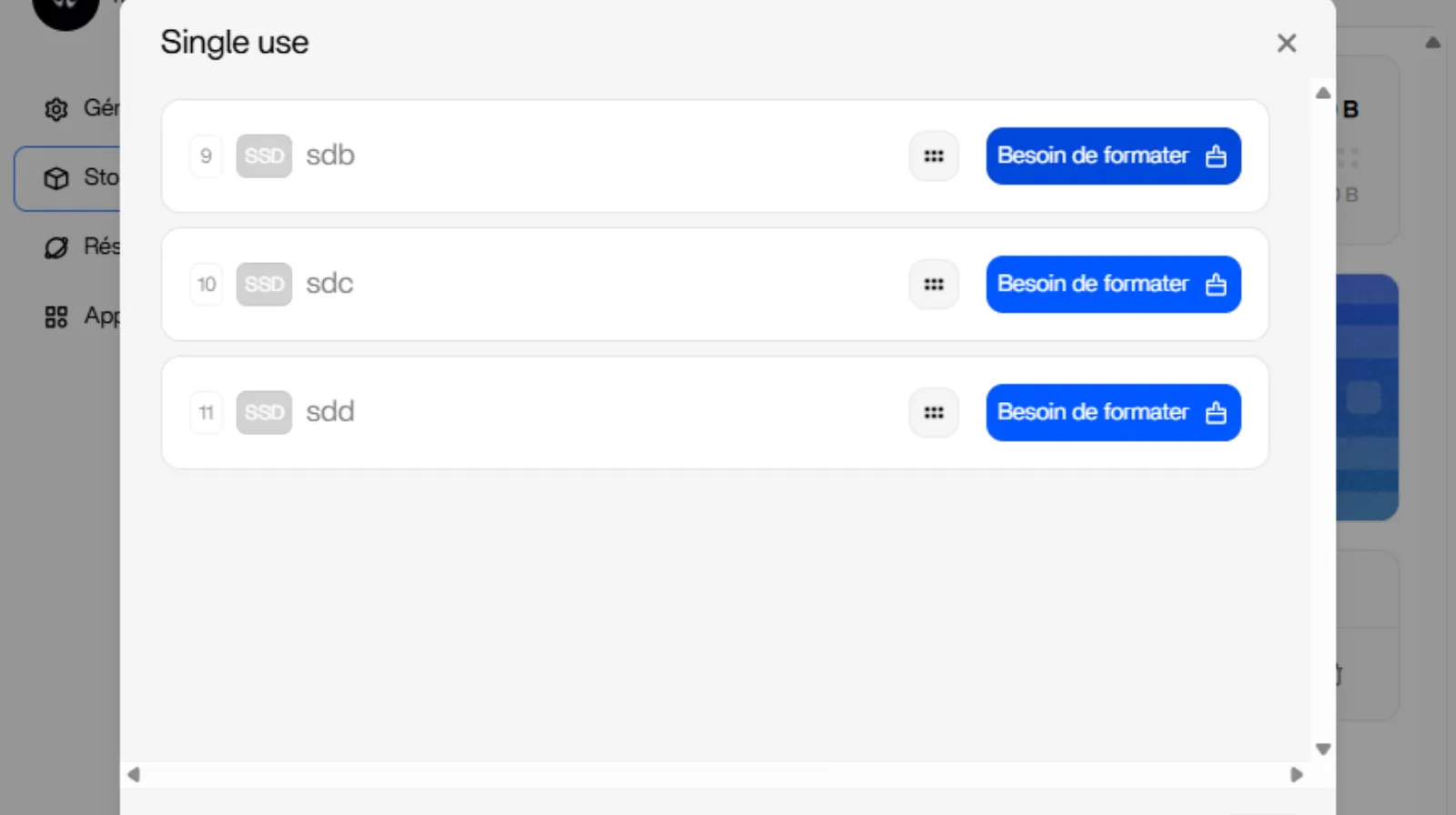Image resolution: width=1456 pixels, height=815 pixels.
Task: Open the grid menu icon for sdb
Action: pyautogui.click(x=934, y=156)
